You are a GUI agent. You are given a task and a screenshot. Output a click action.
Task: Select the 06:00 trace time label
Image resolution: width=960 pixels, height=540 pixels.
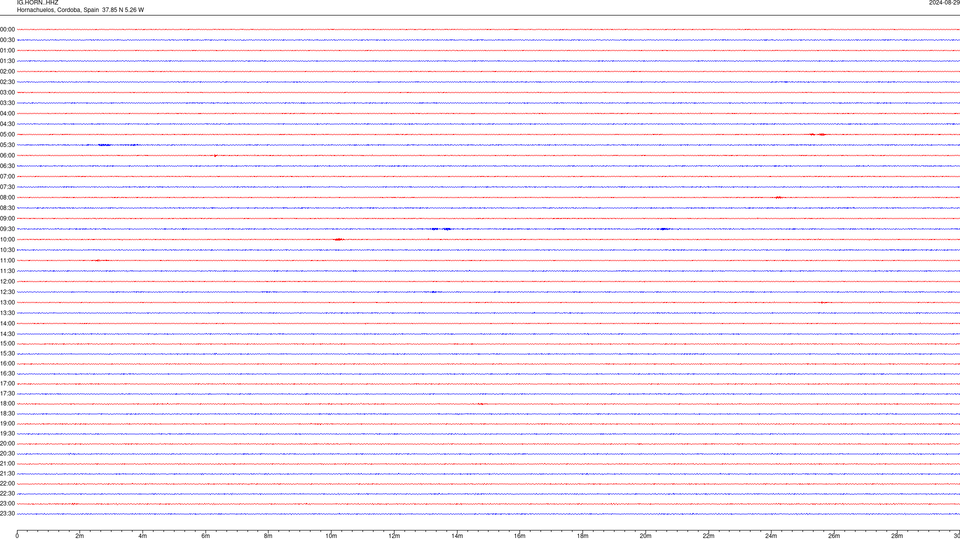(7, 156)
